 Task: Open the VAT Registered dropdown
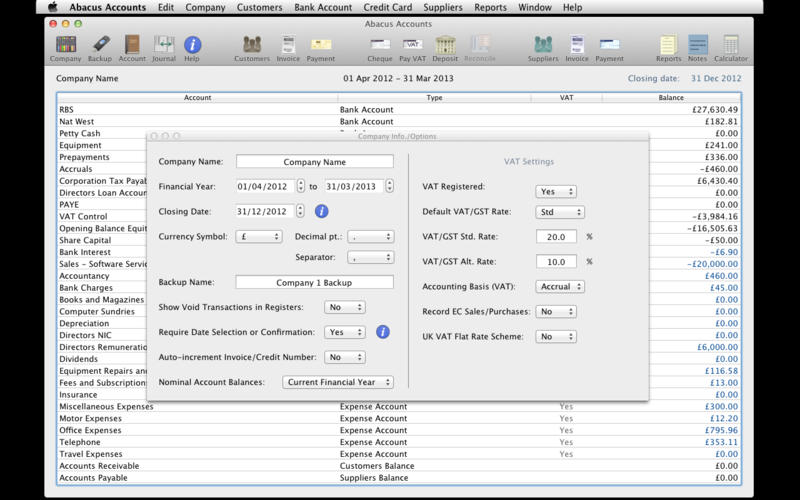point(557,190)
